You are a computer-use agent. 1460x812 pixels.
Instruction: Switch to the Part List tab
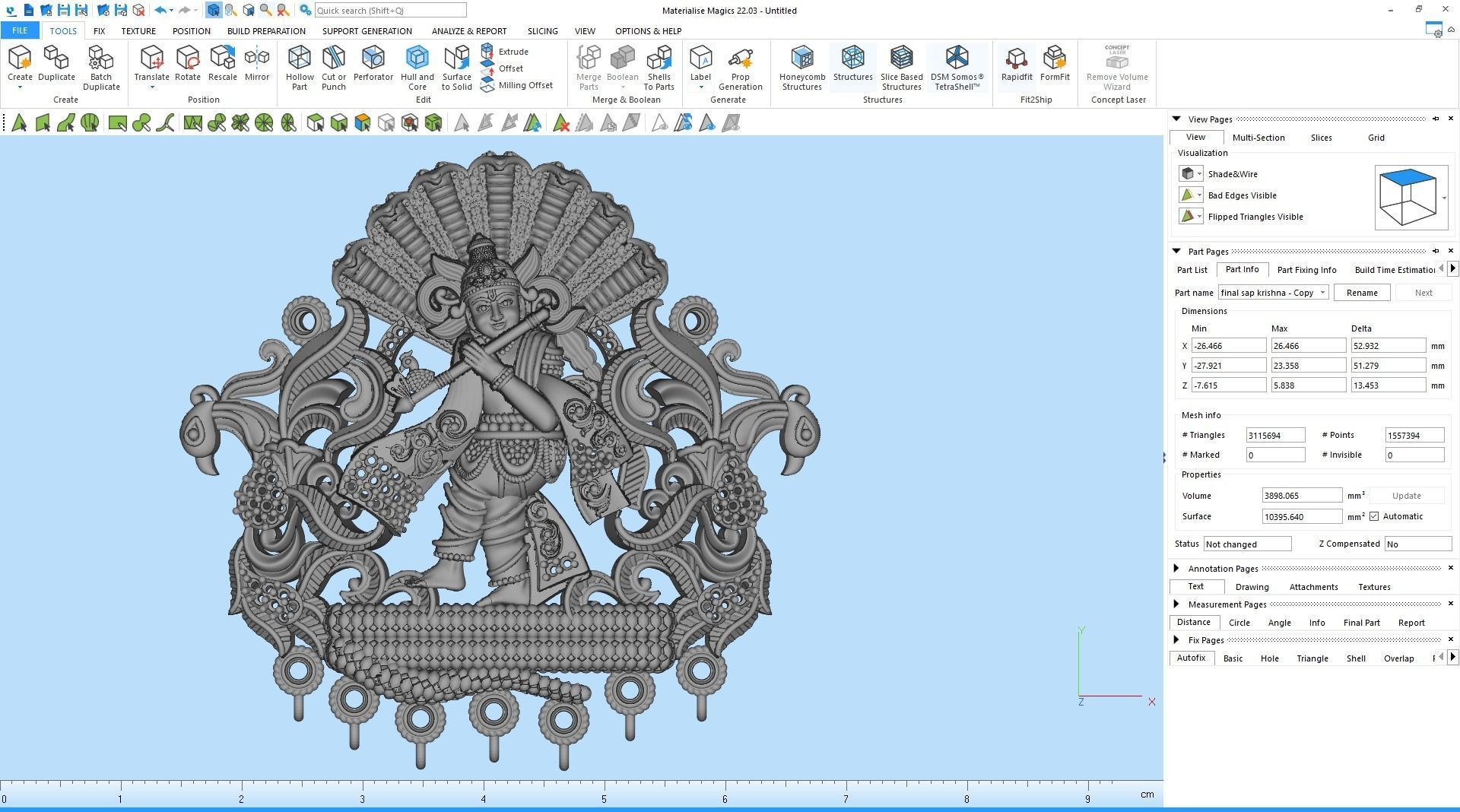pos(1192,270)
